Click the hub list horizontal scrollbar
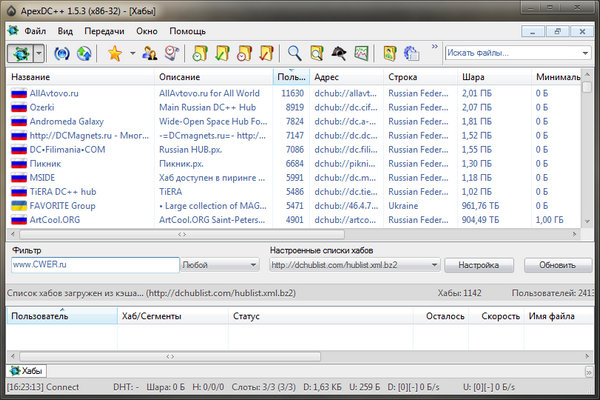 180,233
